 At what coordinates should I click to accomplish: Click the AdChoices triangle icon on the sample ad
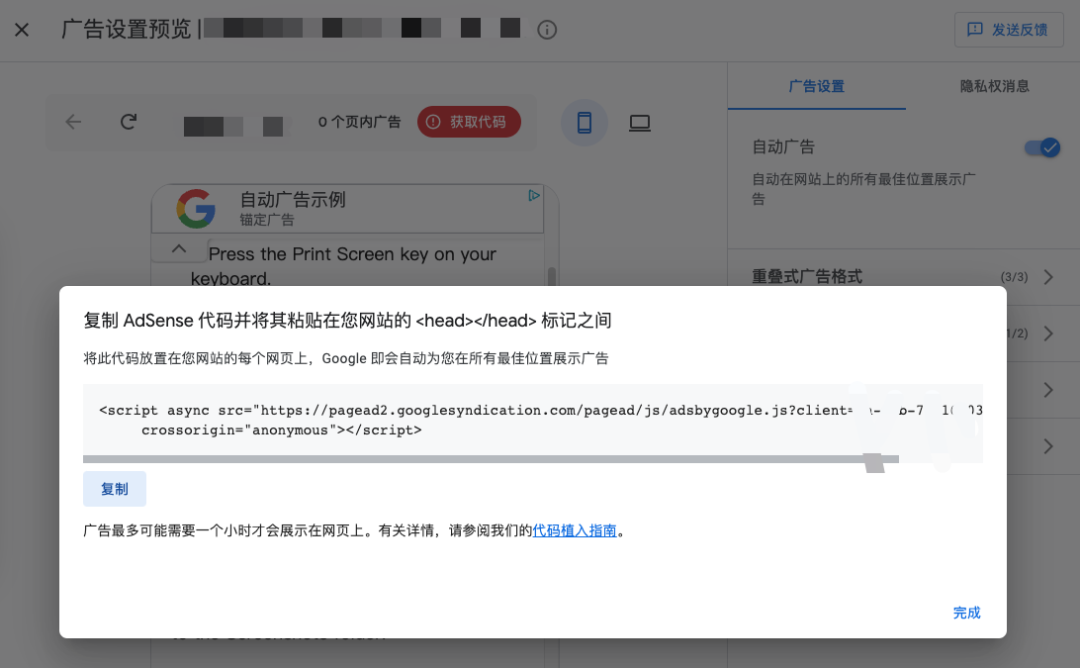point(534,196)
